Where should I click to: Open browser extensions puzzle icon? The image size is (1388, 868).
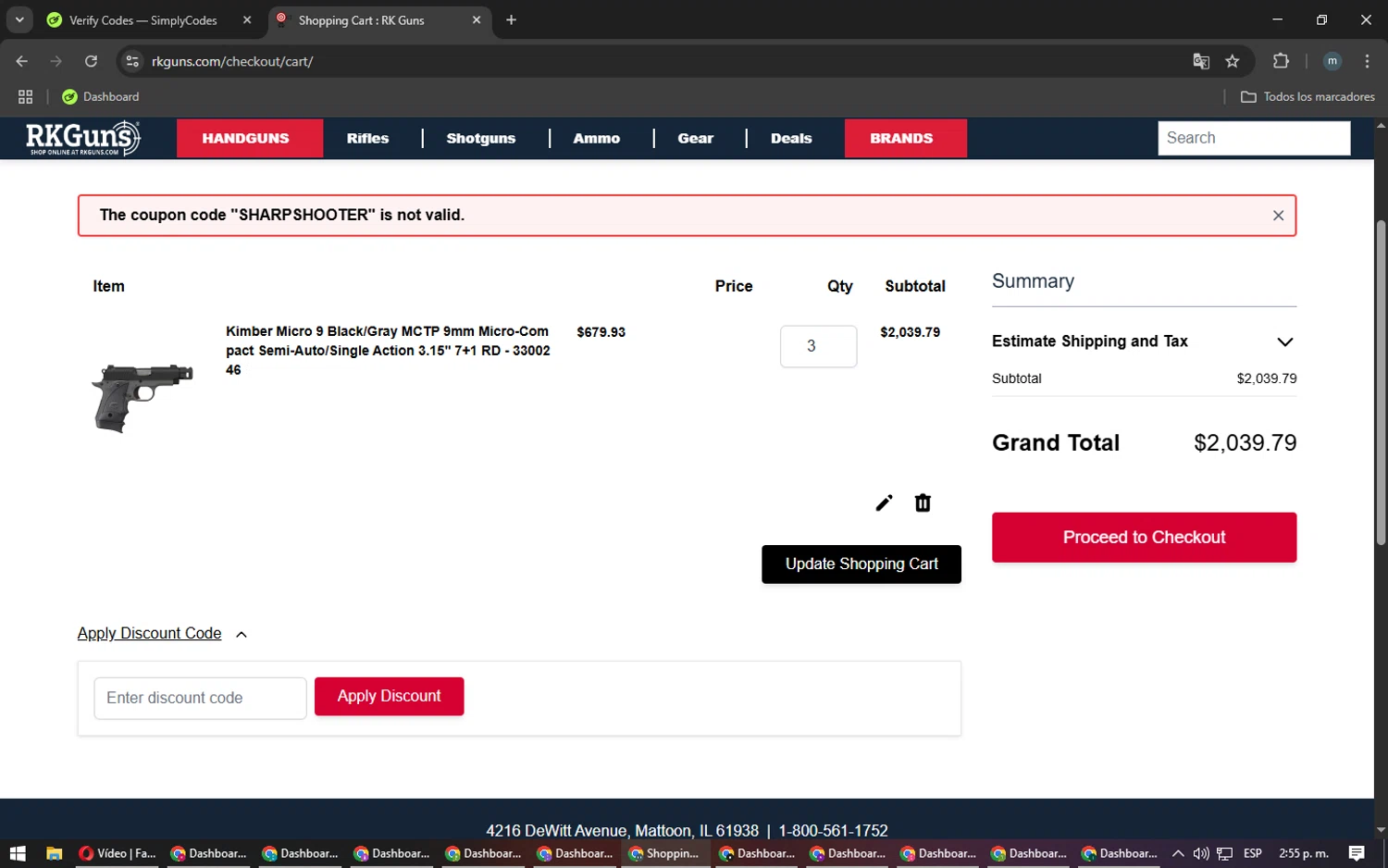click(x=1281, y=61)
